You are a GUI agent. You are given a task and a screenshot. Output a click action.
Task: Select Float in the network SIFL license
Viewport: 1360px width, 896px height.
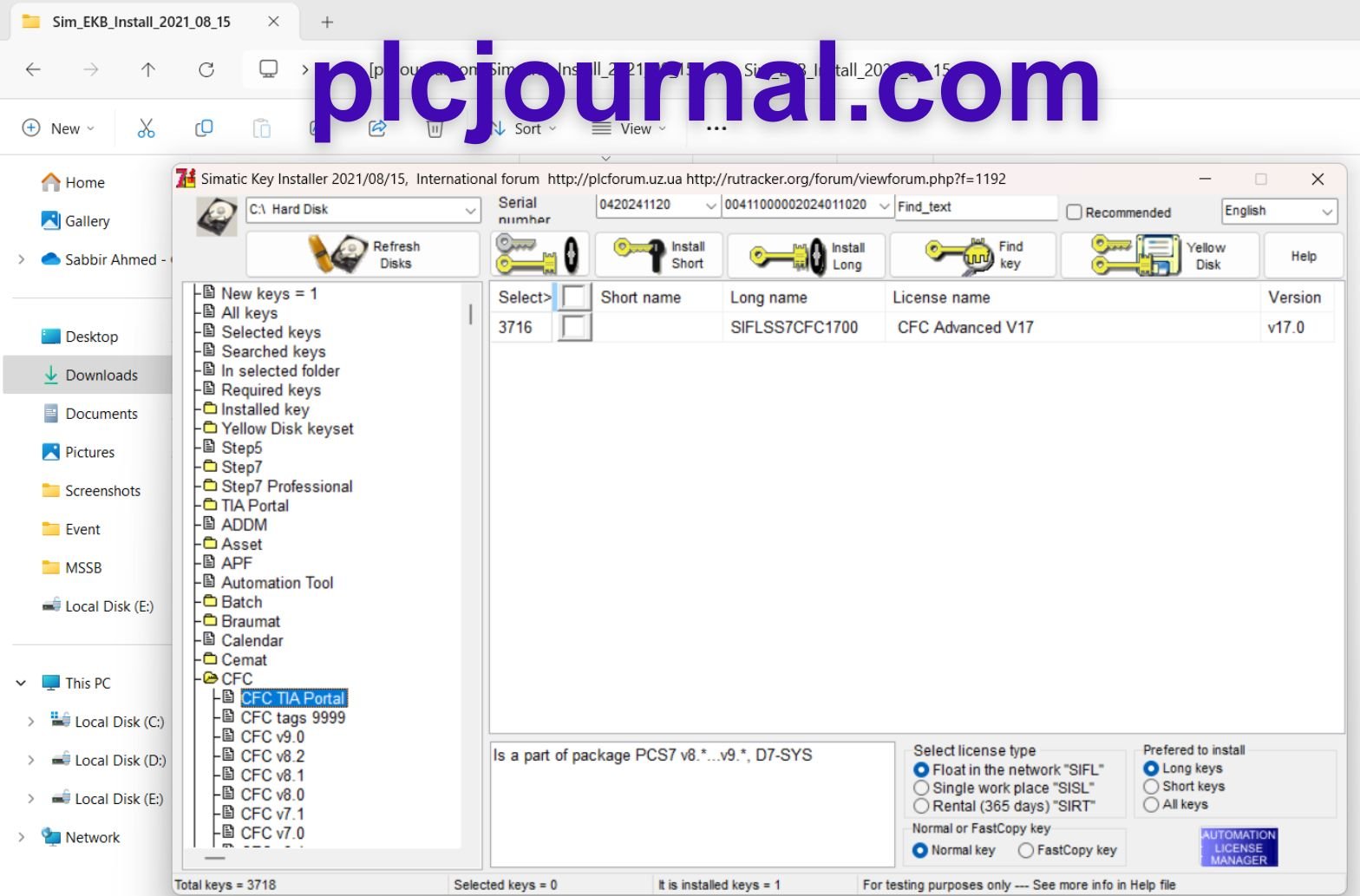921,769
